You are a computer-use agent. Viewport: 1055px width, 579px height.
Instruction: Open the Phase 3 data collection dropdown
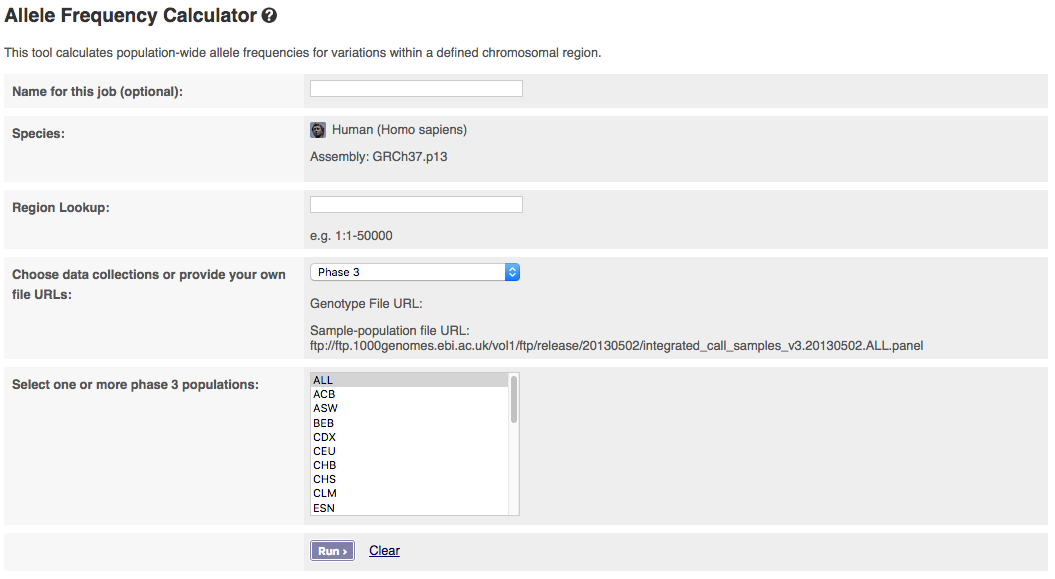[415, 272]
